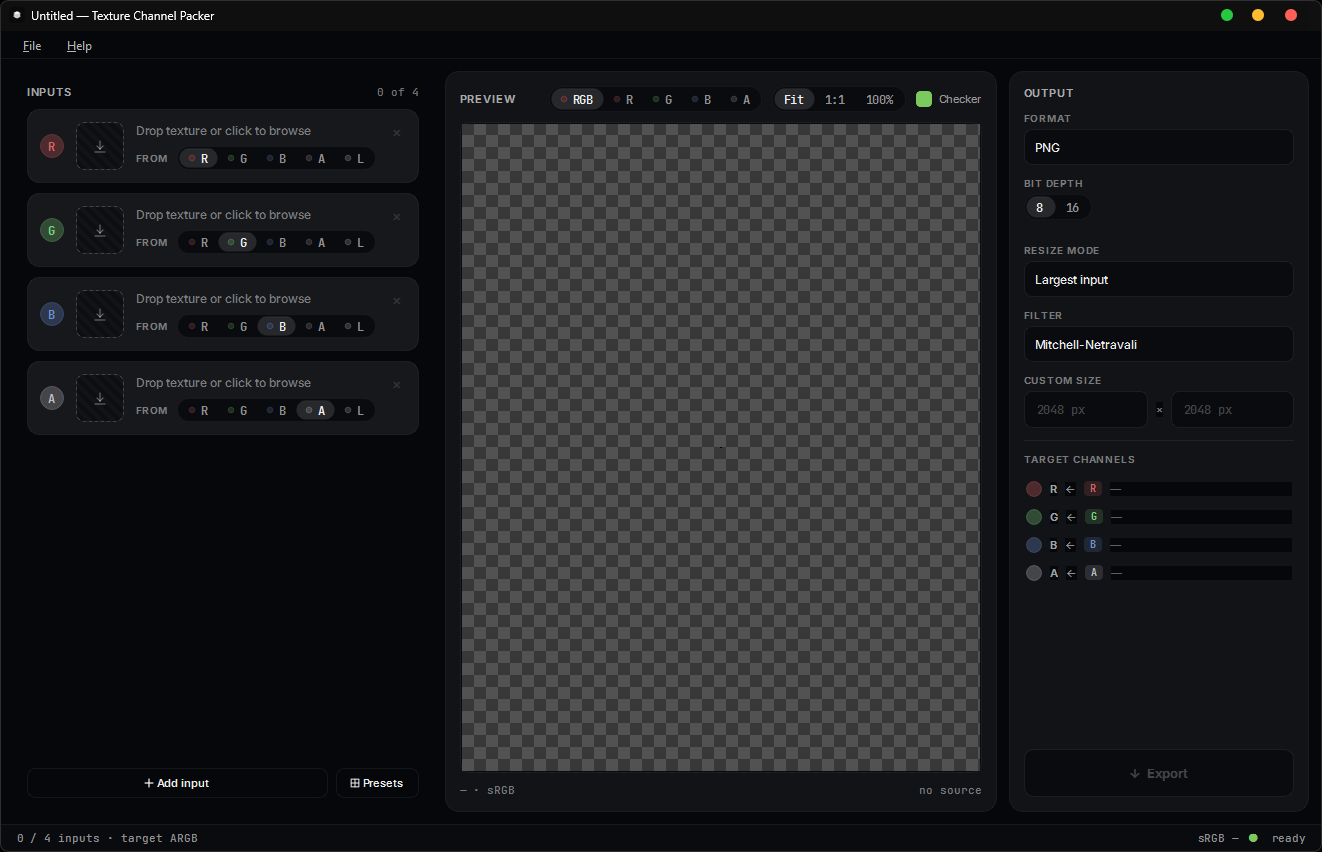Remove the R input slot with its × icon
The image size is (1322, 852).
pos(397,133)
